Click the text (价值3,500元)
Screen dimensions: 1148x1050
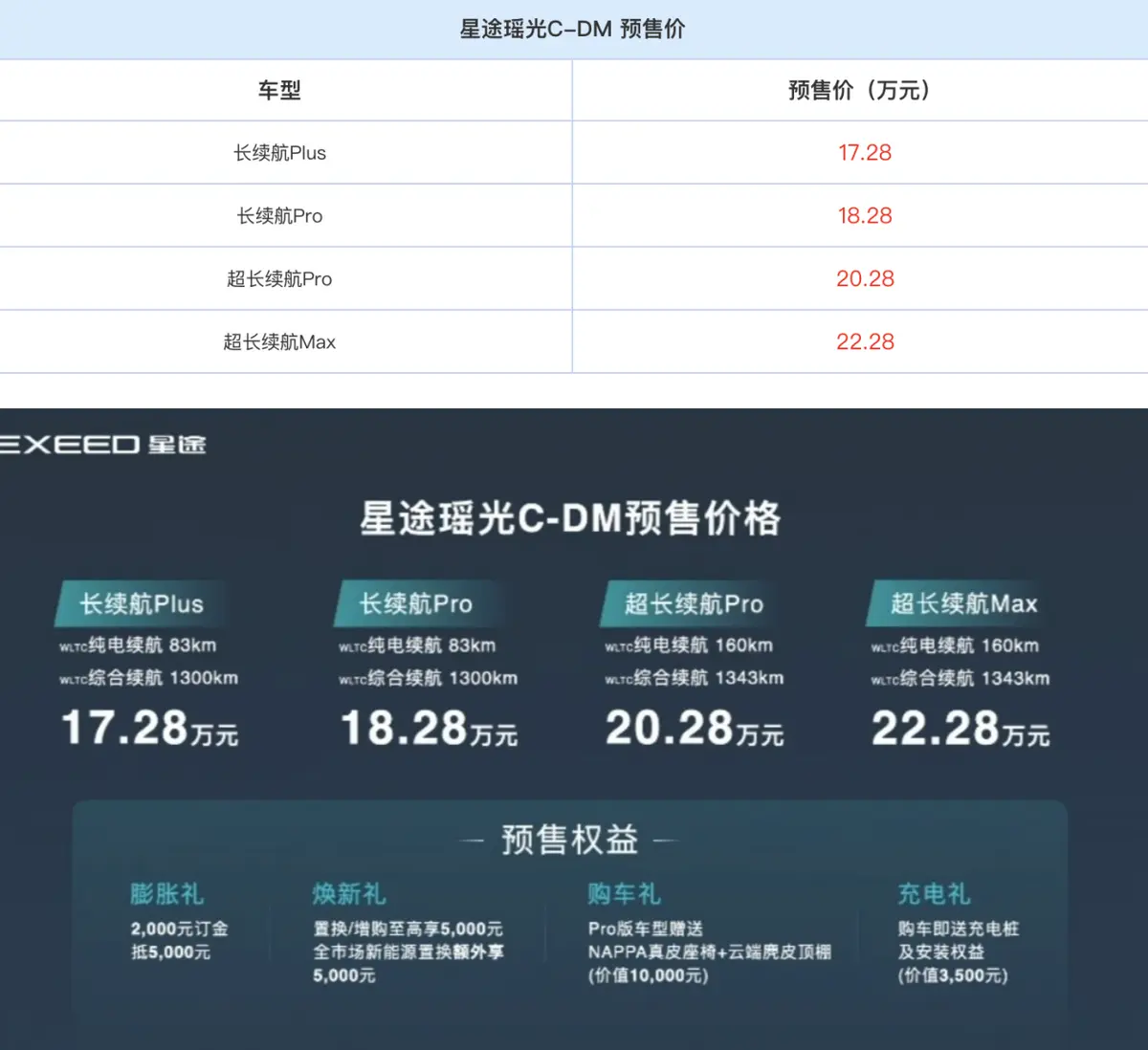click(x=953, y=975)
